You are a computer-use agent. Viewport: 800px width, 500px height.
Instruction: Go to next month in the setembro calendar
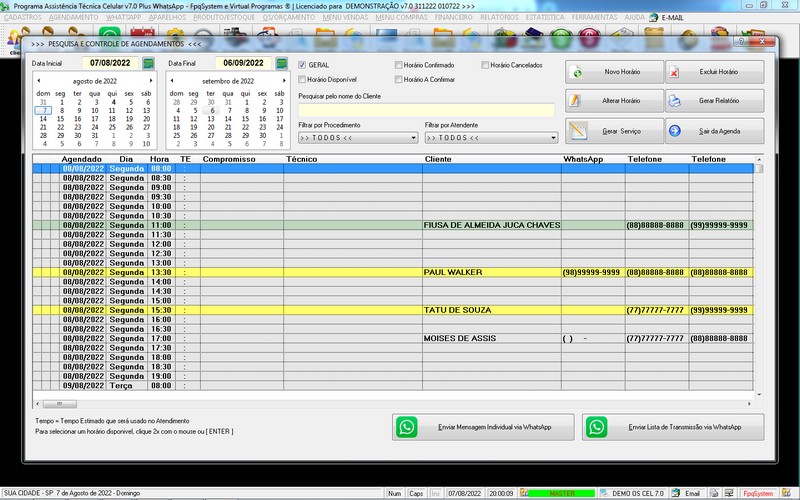284,81
